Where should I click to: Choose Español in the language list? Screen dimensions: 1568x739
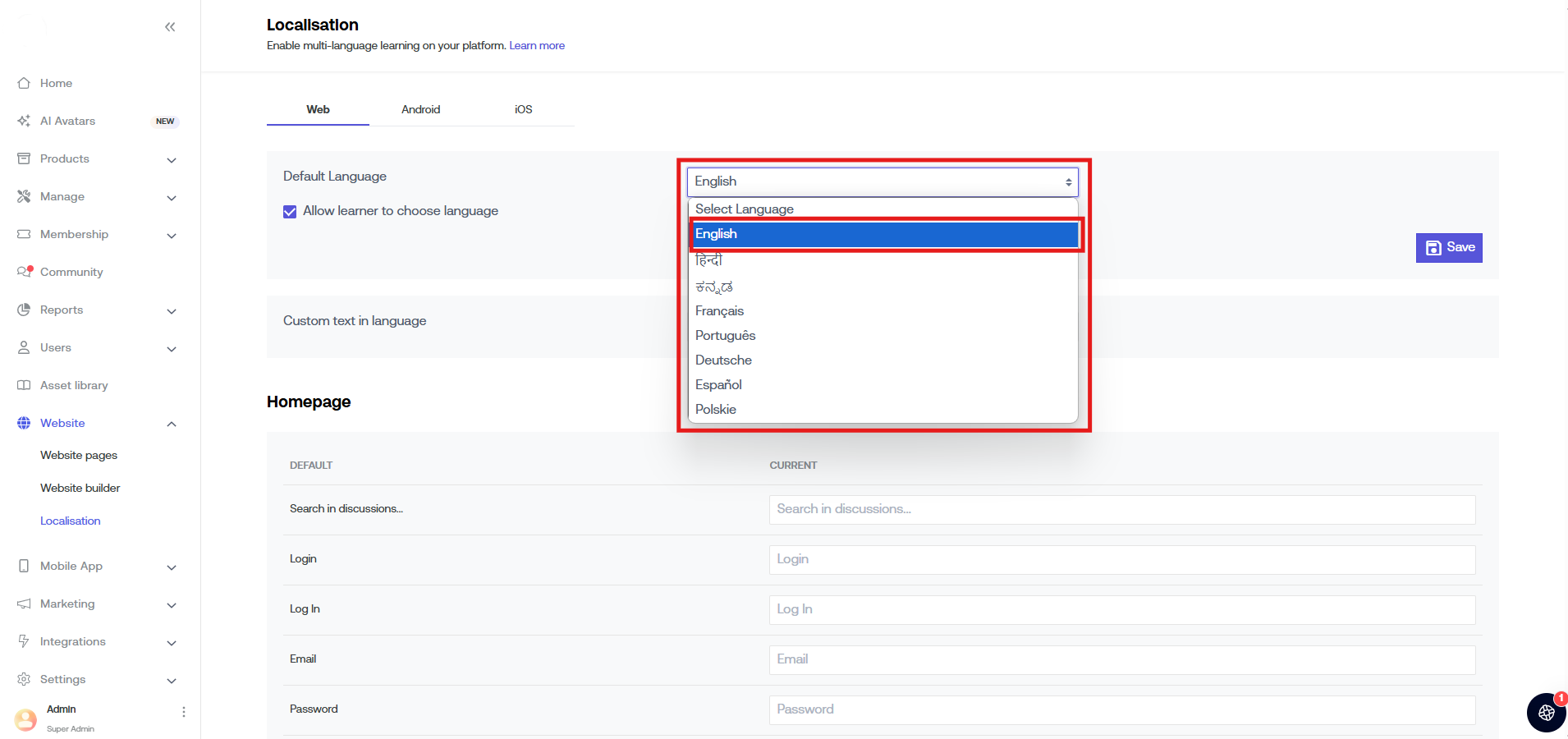718,385
